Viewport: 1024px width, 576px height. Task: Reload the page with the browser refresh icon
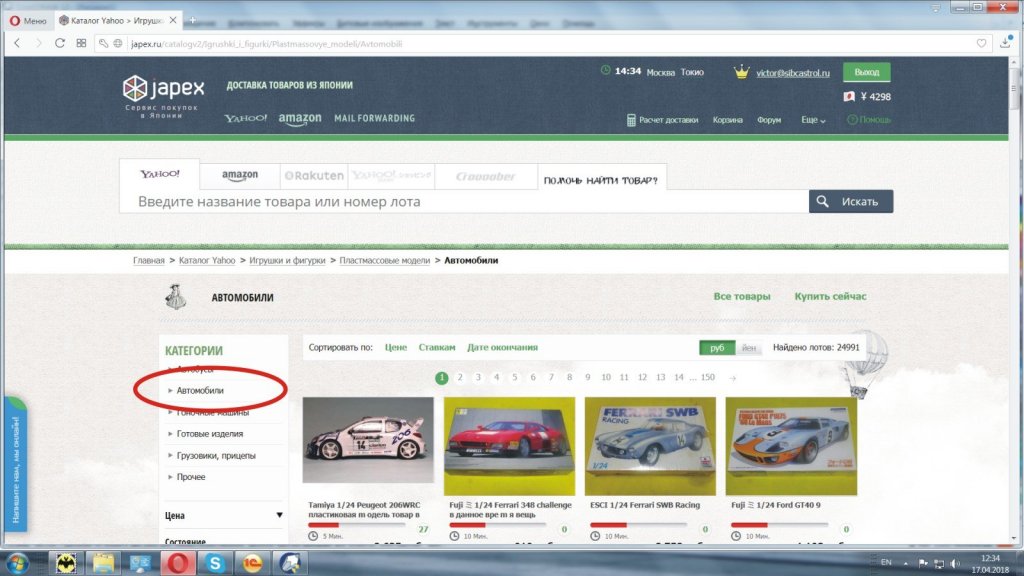coord(60,43)
